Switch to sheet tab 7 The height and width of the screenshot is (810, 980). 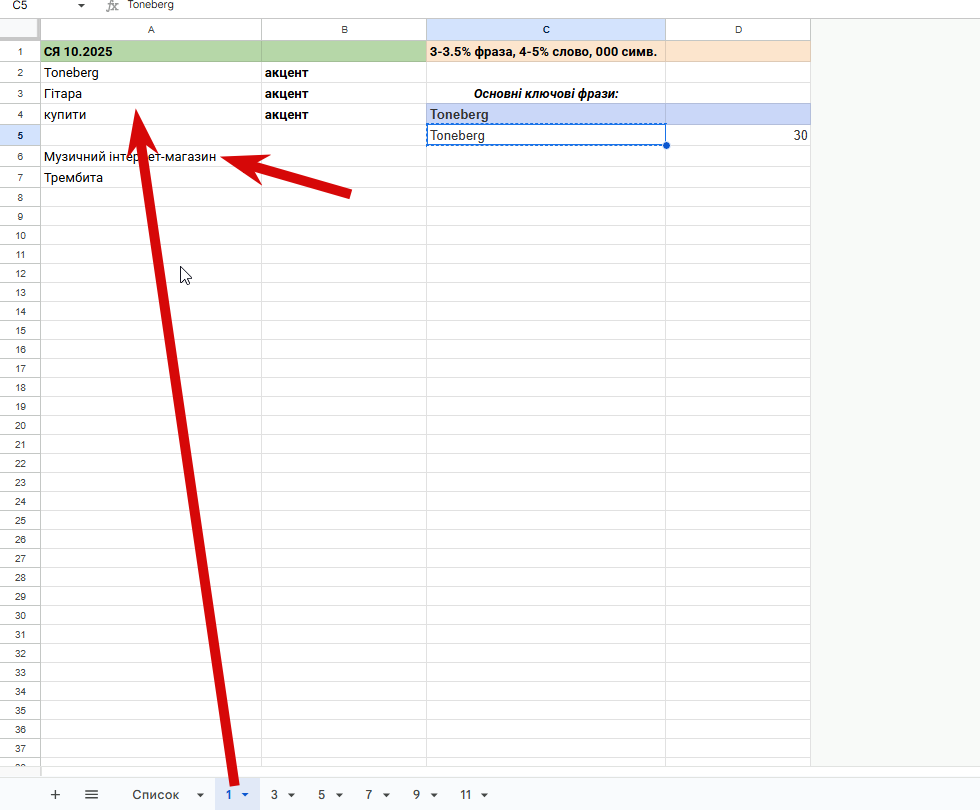[x=369, y=794]
